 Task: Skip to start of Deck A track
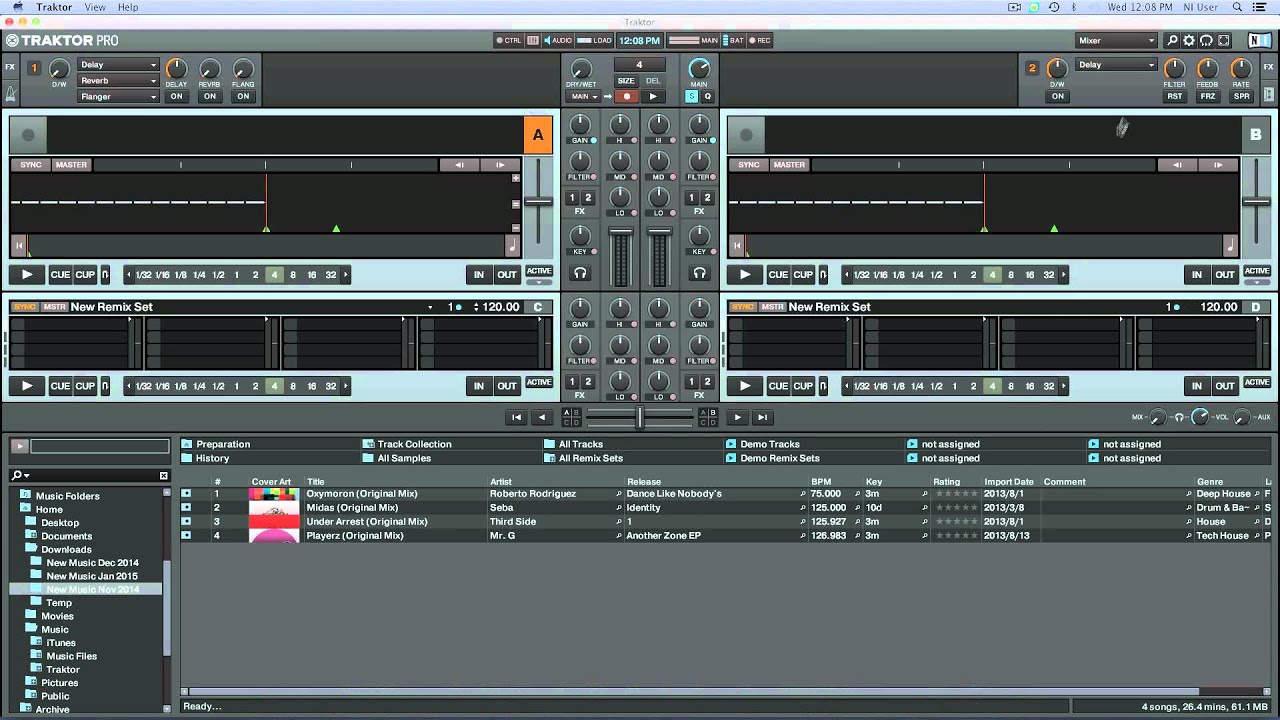[18, 245]
